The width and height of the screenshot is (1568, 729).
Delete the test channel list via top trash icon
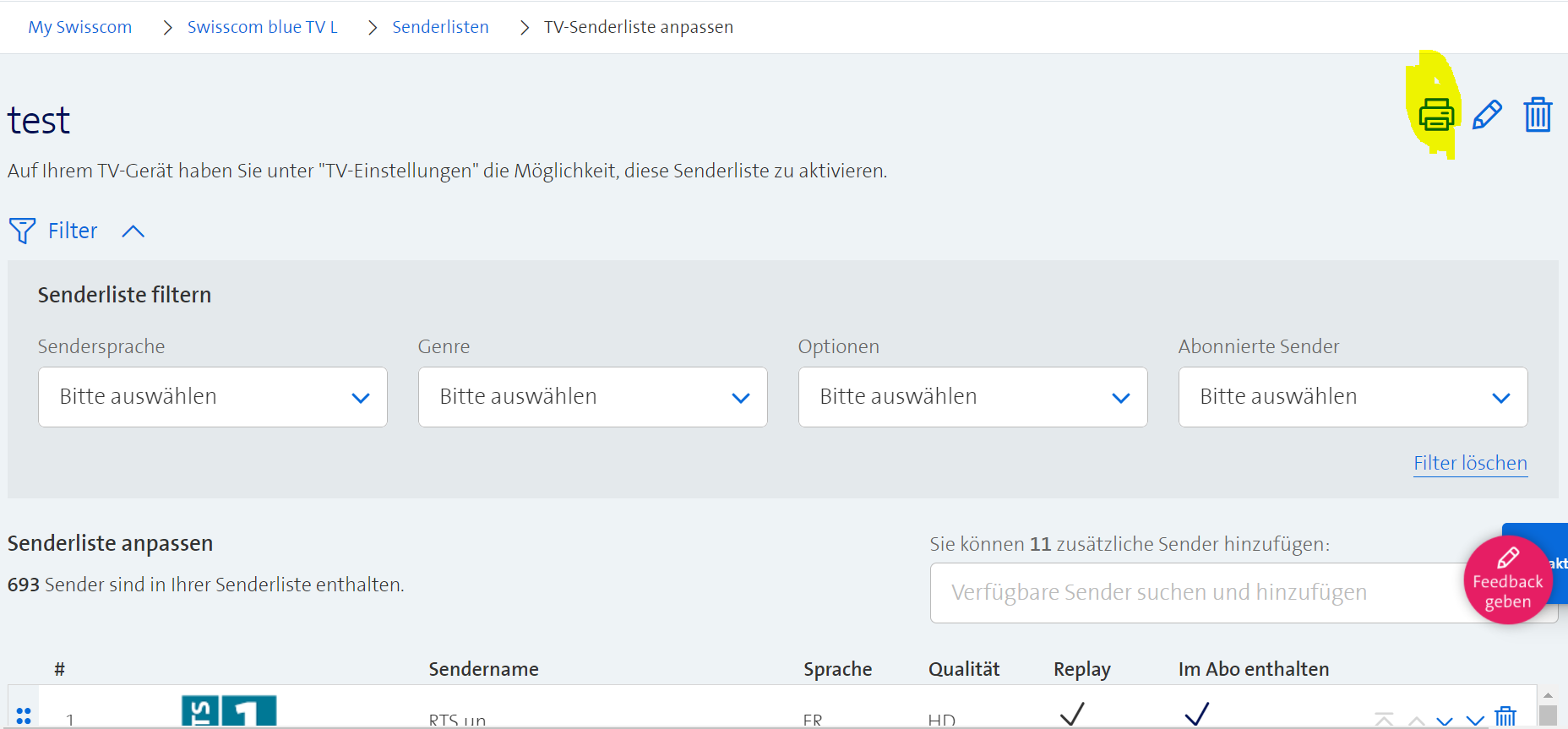1538,114
